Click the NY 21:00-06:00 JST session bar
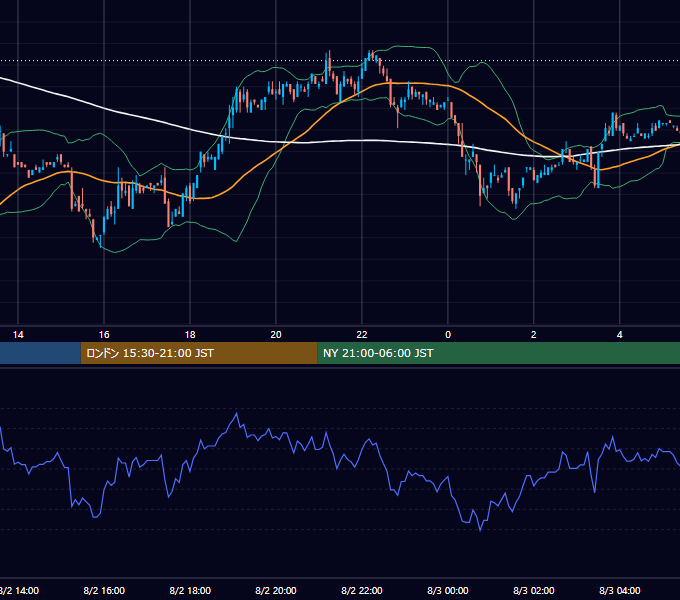Viewport: 680px width, 600px height. (x=498, y=353)
